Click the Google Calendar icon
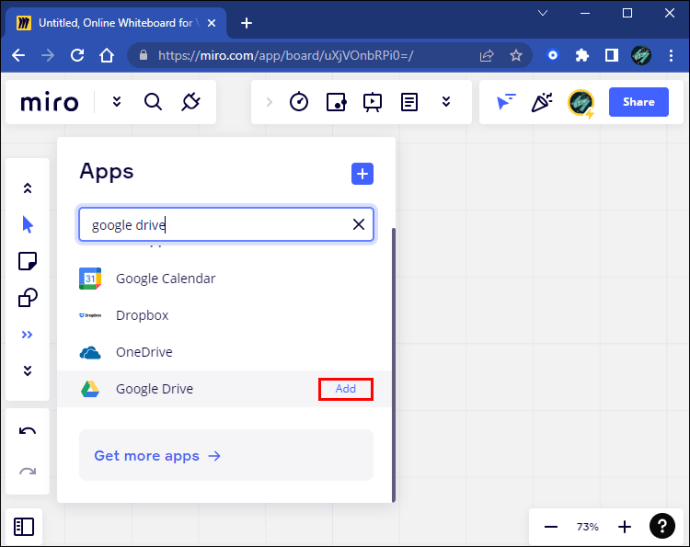 [x=90, y=279]
